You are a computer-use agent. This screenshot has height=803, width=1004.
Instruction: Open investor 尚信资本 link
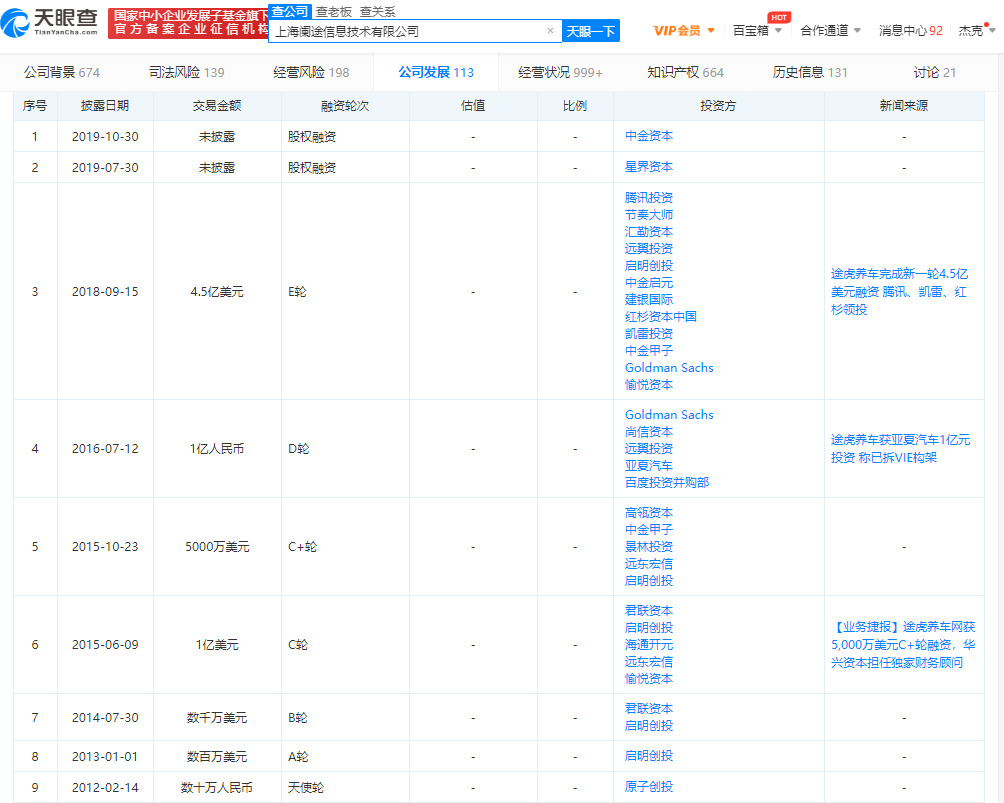(649, 432)
